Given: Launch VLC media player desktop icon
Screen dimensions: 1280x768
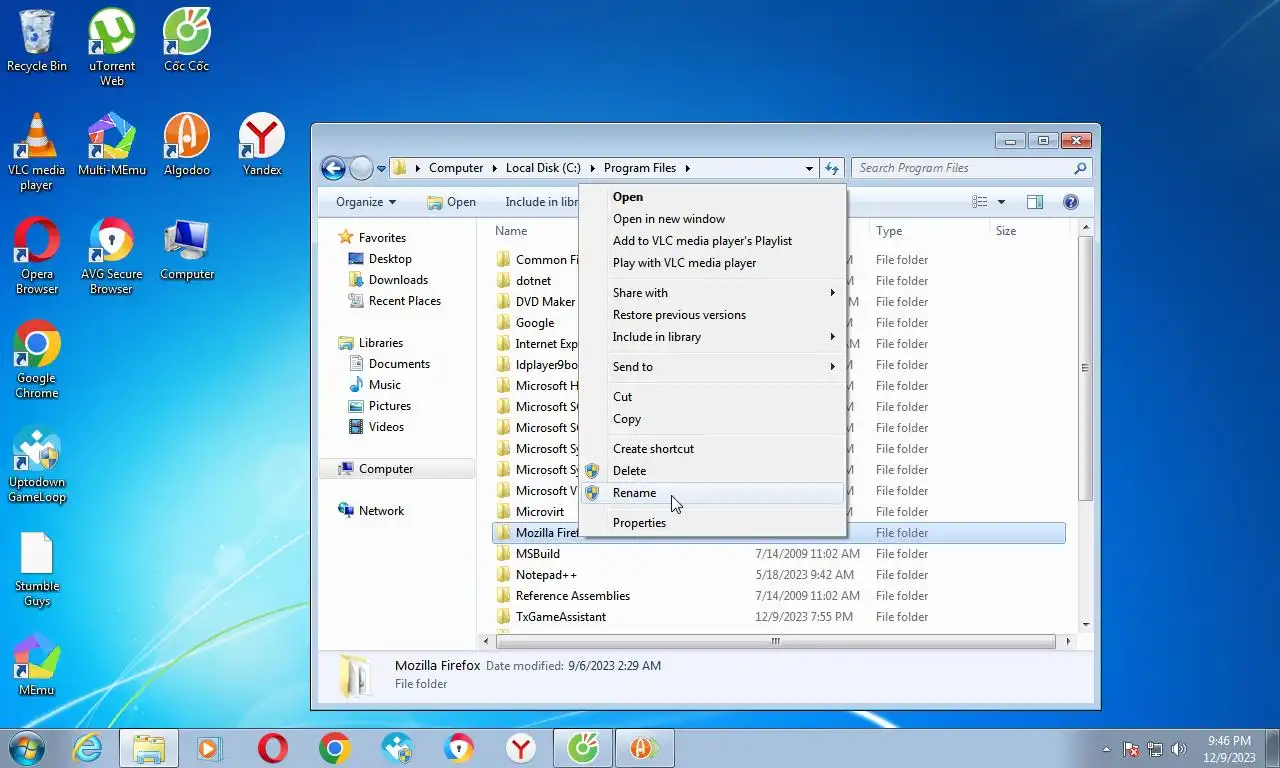Looking at the screenshot, I should pos(37,153).
